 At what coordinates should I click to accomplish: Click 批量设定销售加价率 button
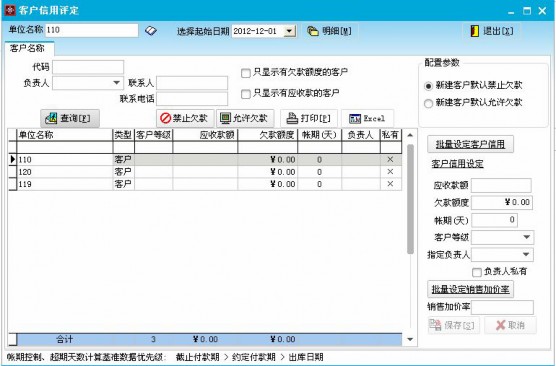click(470, 289)
